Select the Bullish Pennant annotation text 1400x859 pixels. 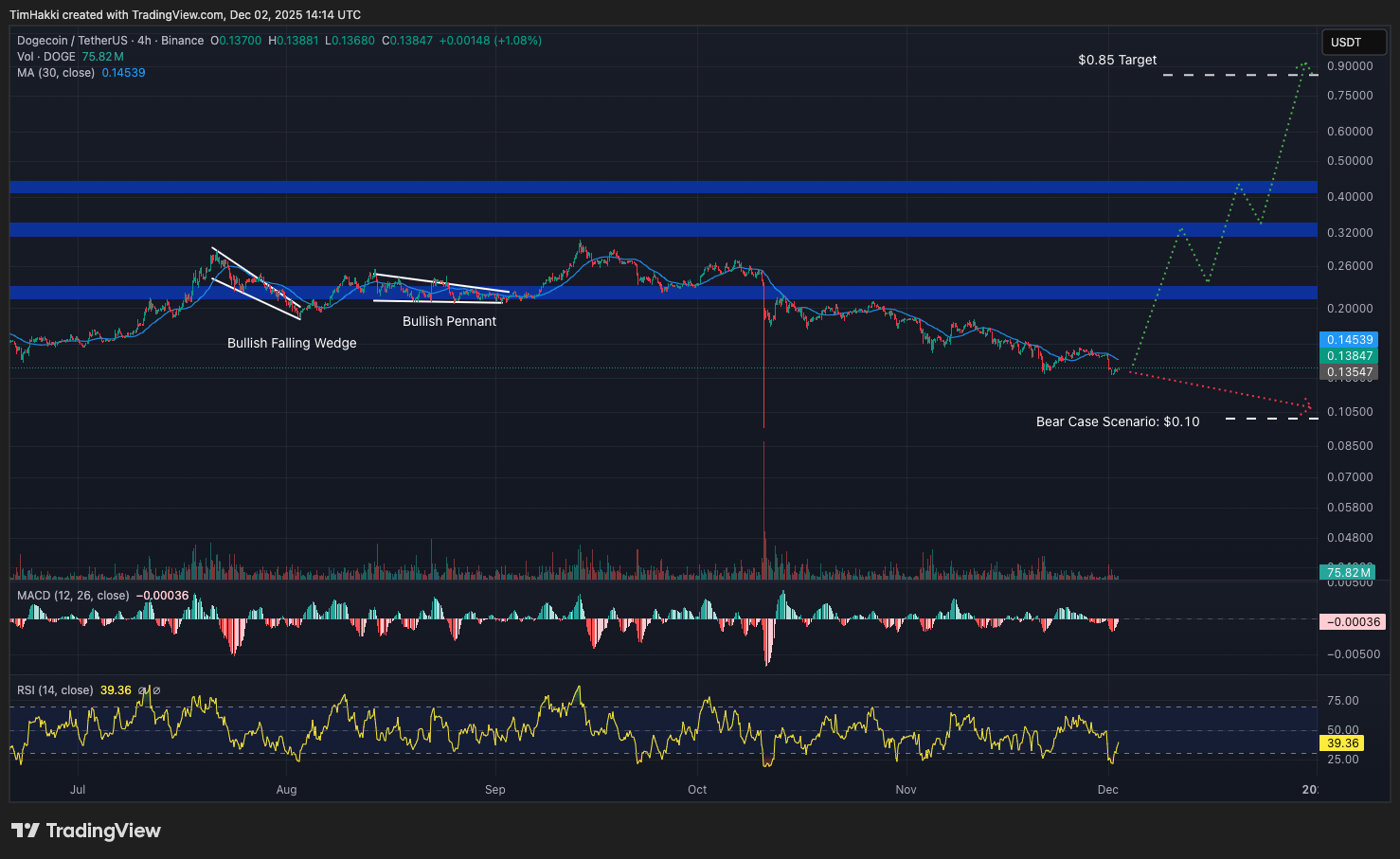(x=449, y=321)
